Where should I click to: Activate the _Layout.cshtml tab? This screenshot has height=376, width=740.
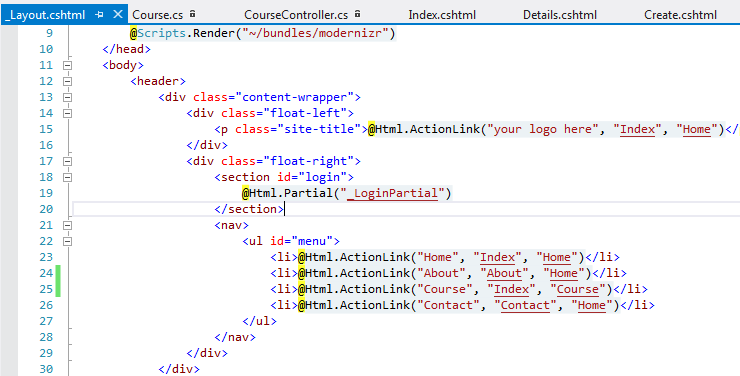point(44,15)
